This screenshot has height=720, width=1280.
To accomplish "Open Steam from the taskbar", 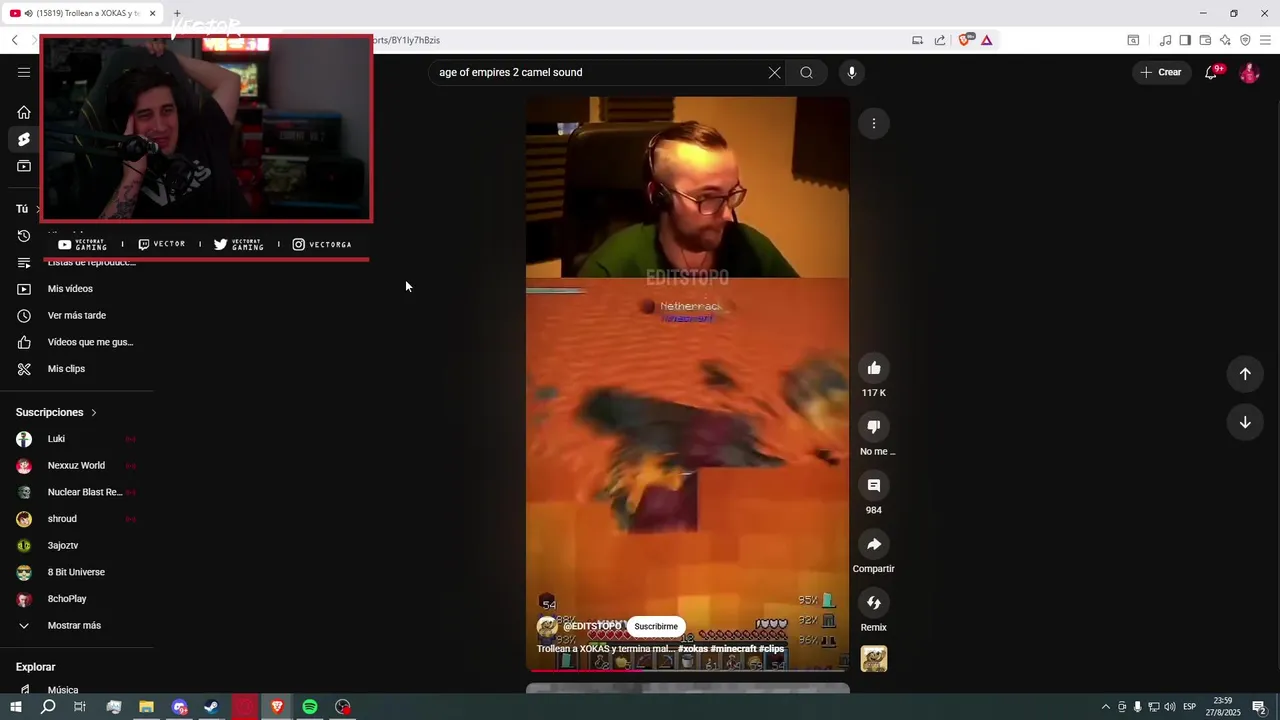I will click(x=211, y=707).
